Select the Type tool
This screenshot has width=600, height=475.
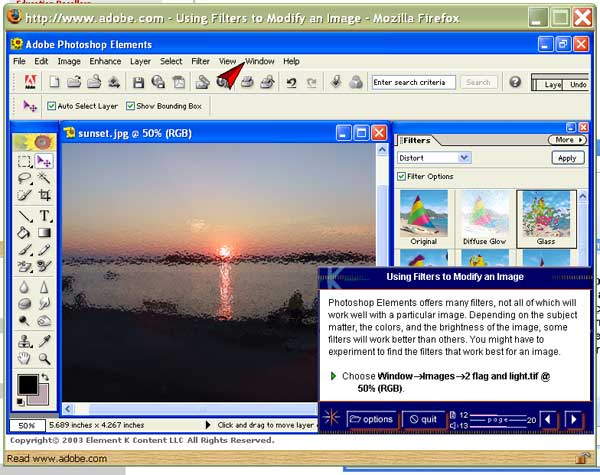[x=44, y=216]
